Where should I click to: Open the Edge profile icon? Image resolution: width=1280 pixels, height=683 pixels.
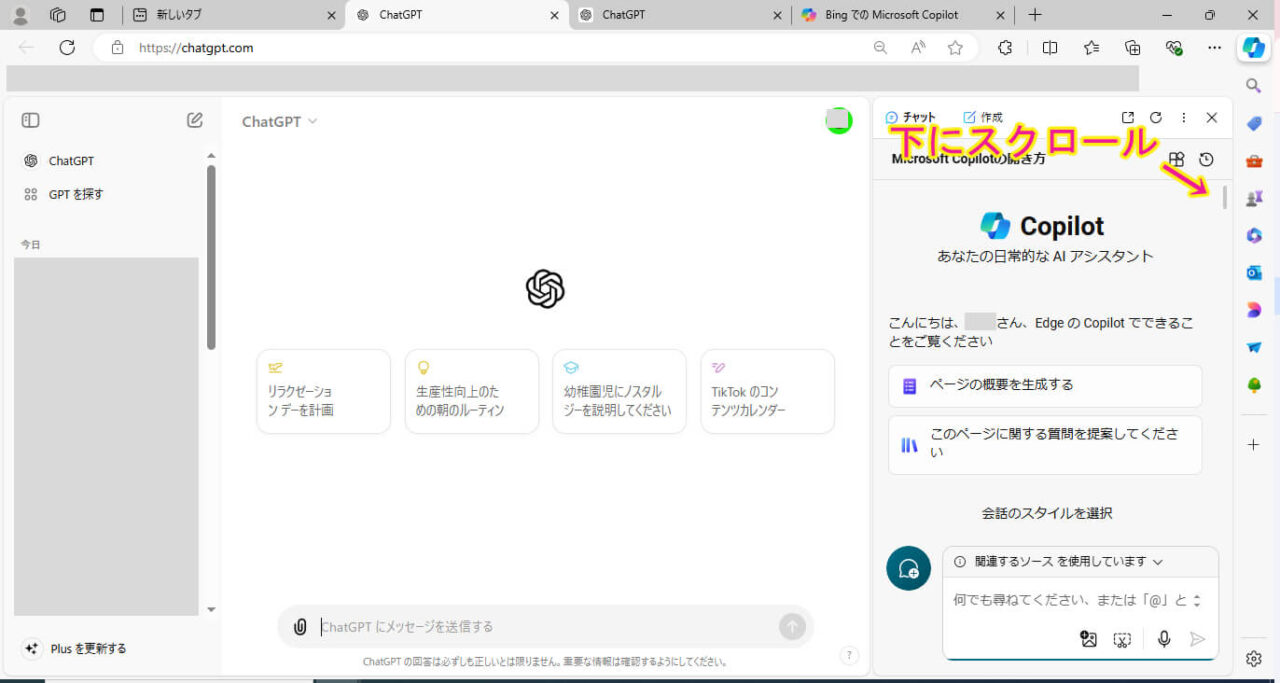click(x=20, y=15)
